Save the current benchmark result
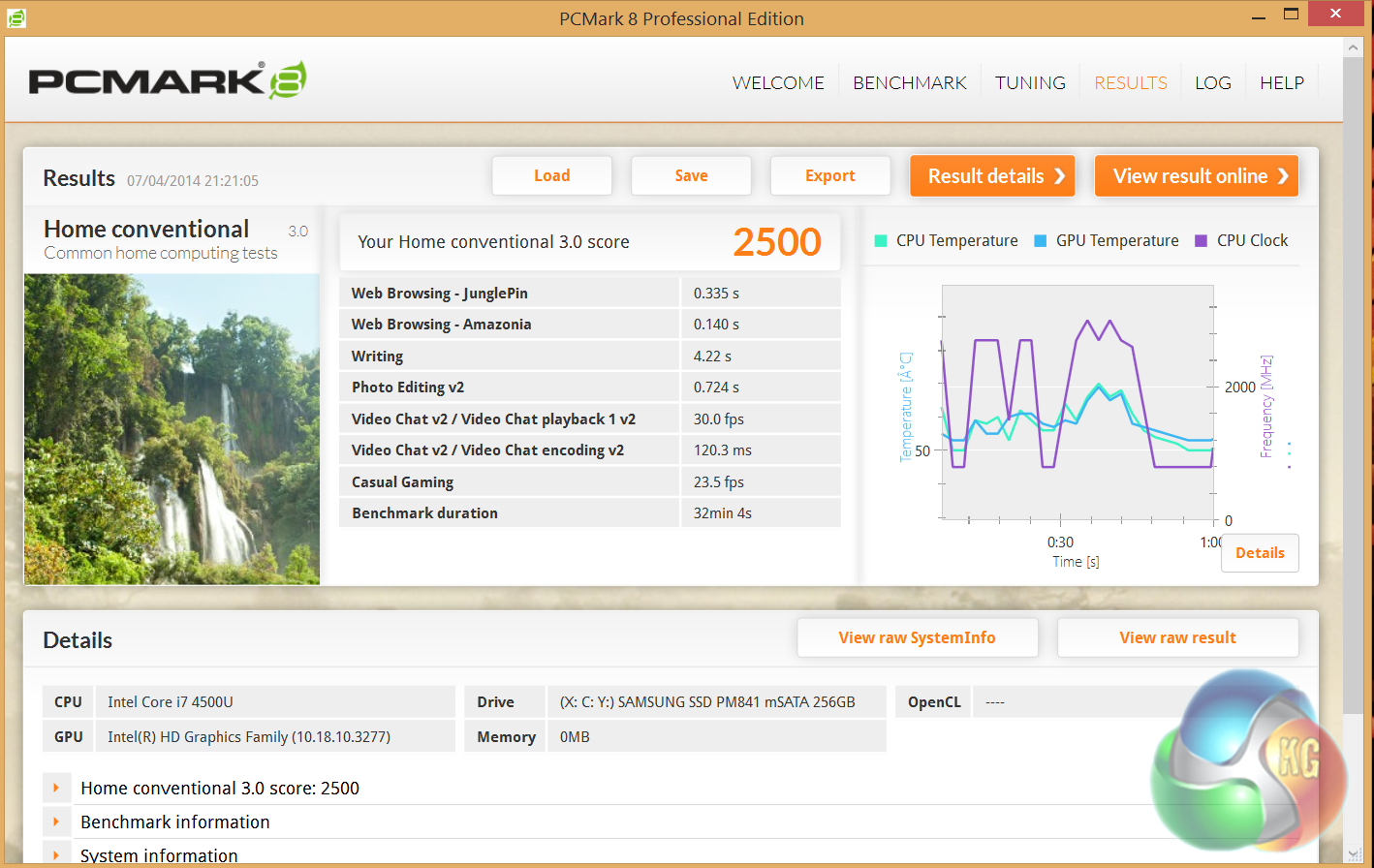This screenshot has height=868, width=1374. (x=691, y=176)
